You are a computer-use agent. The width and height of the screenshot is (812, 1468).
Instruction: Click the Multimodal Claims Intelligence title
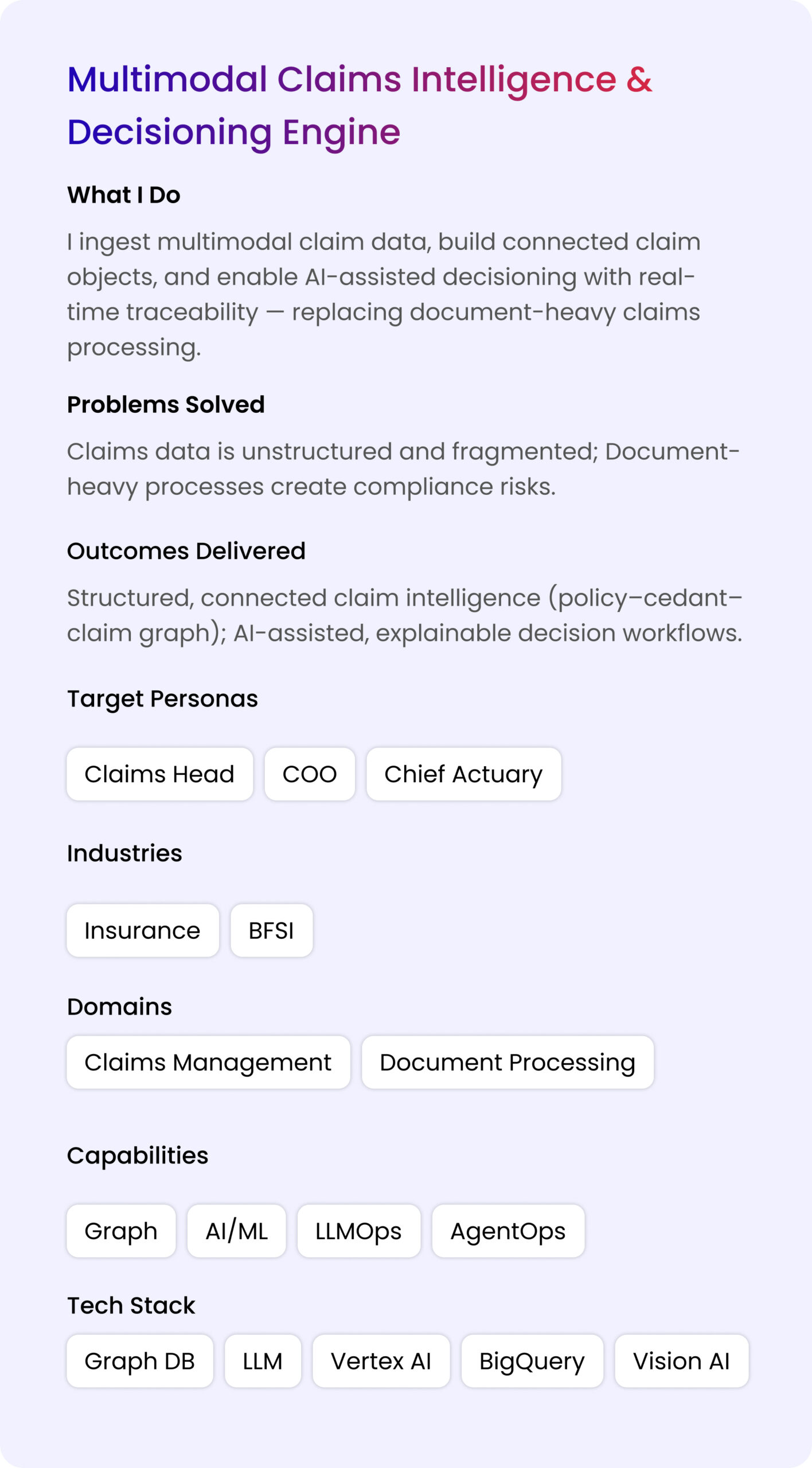[x=360, y=106]
